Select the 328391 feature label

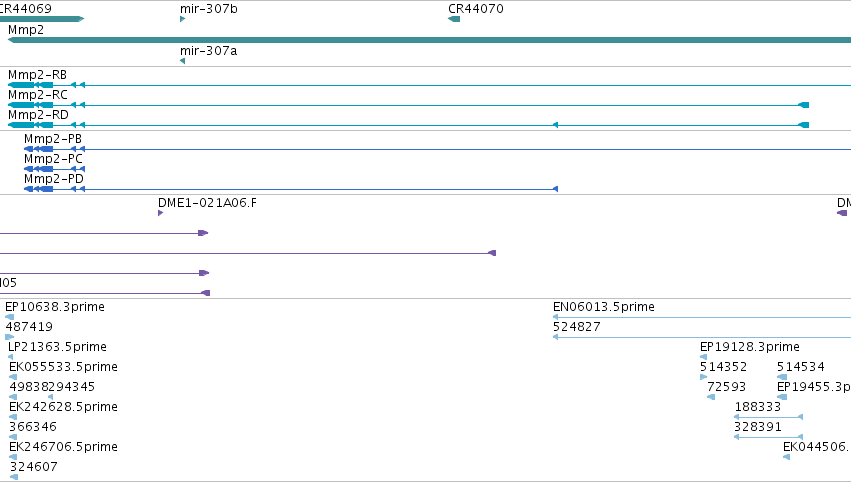coord(758,427)
